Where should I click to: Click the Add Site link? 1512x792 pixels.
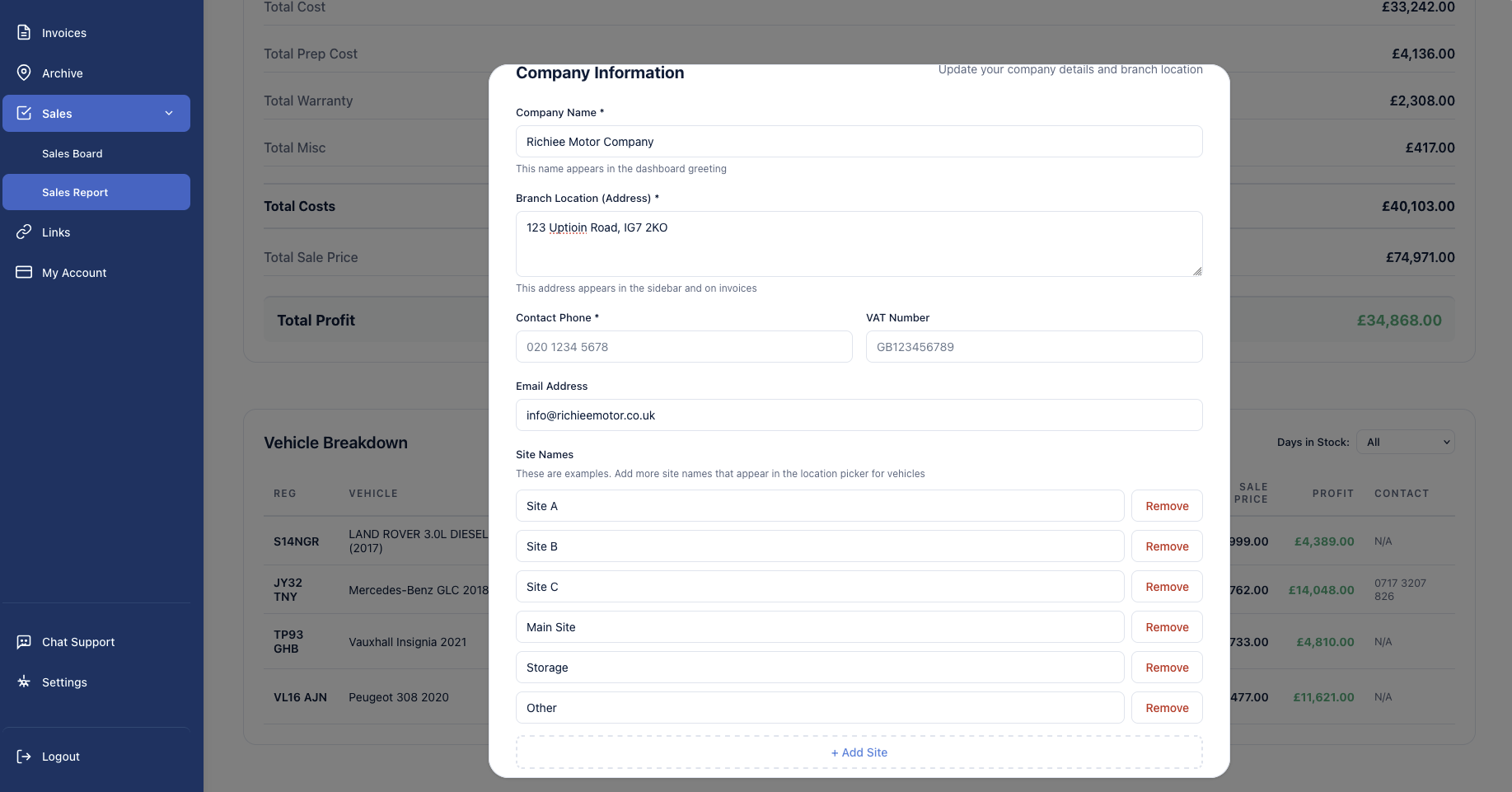tap(859, 752)
